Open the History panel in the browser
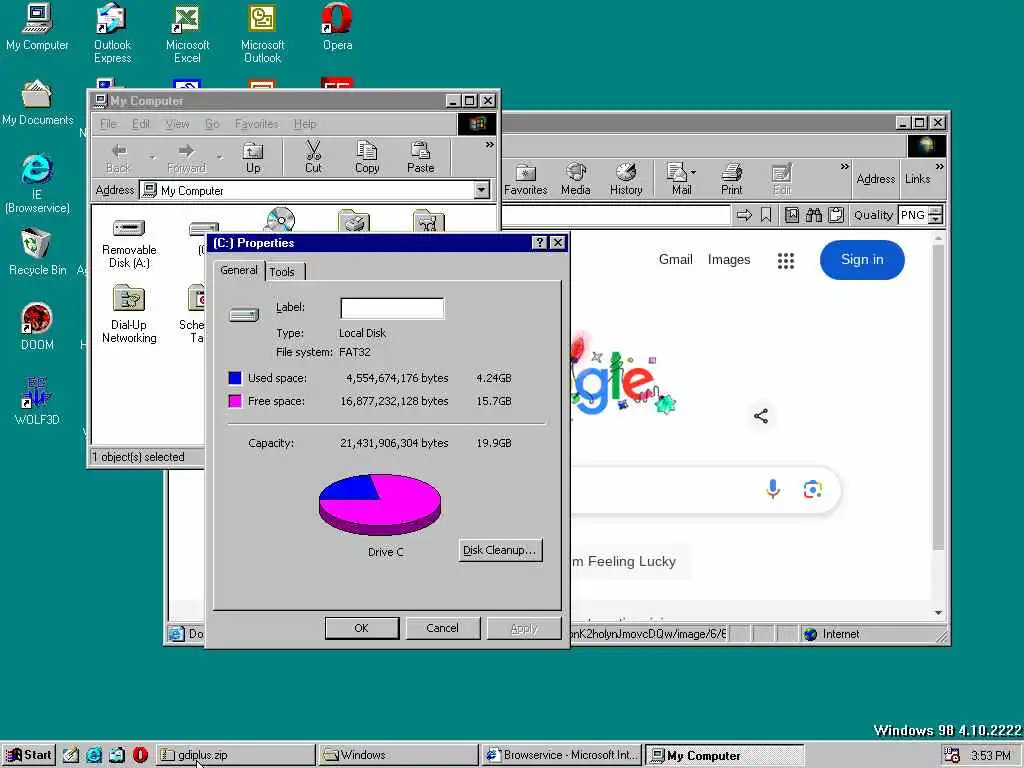 626,180
